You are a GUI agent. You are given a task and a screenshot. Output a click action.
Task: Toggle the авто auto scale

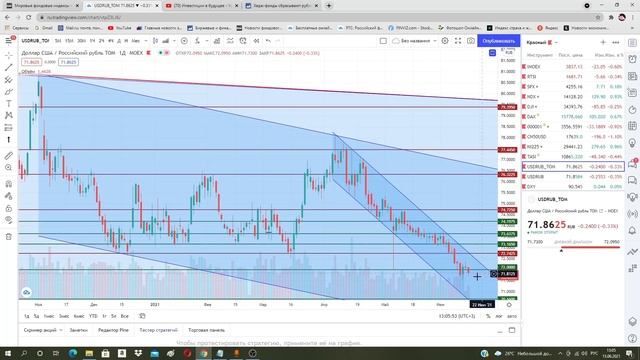(x=511, y=316)
